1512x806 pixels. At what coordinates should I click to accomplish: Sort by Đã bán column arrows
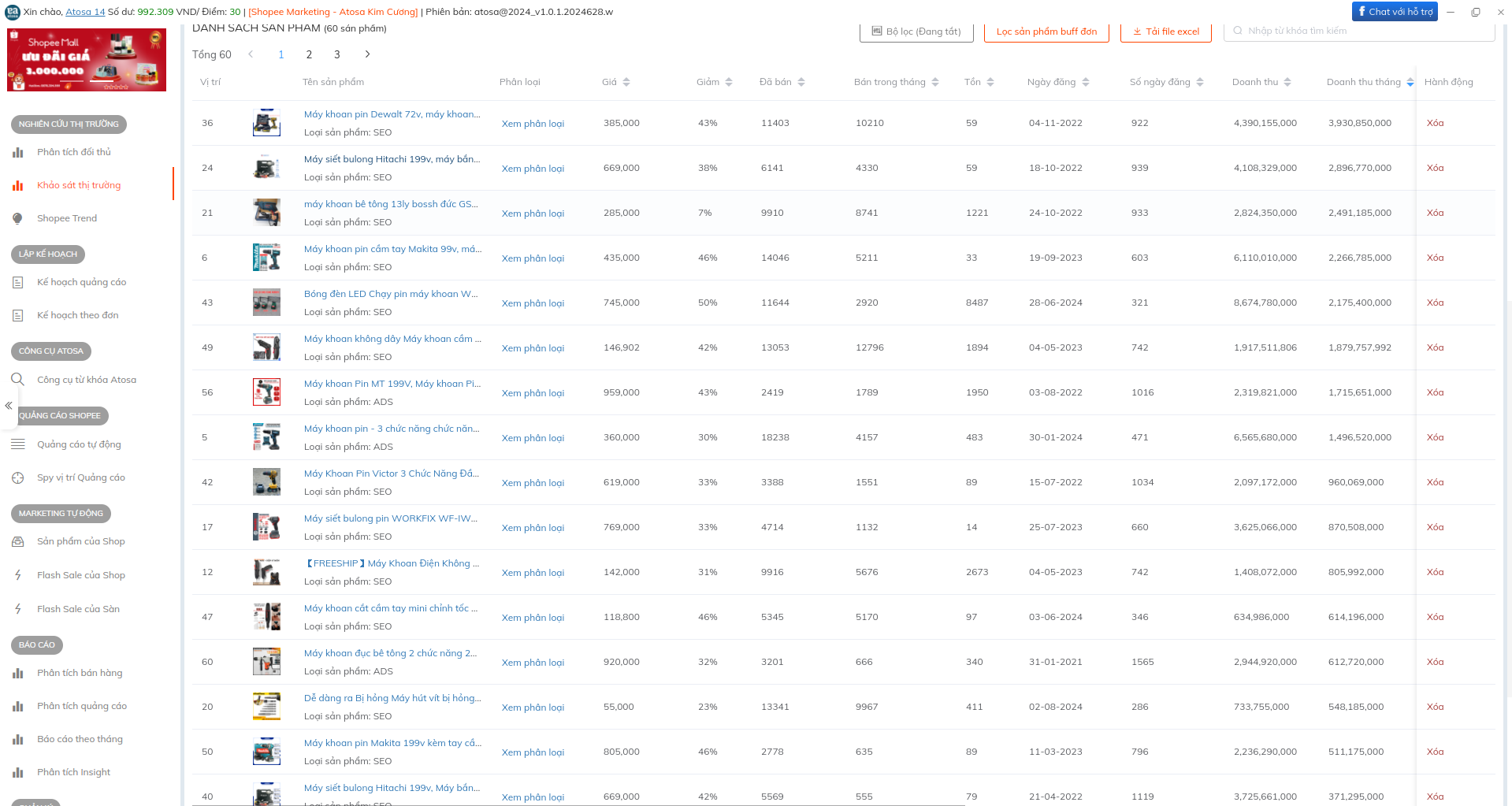click(x=801, y=82)
